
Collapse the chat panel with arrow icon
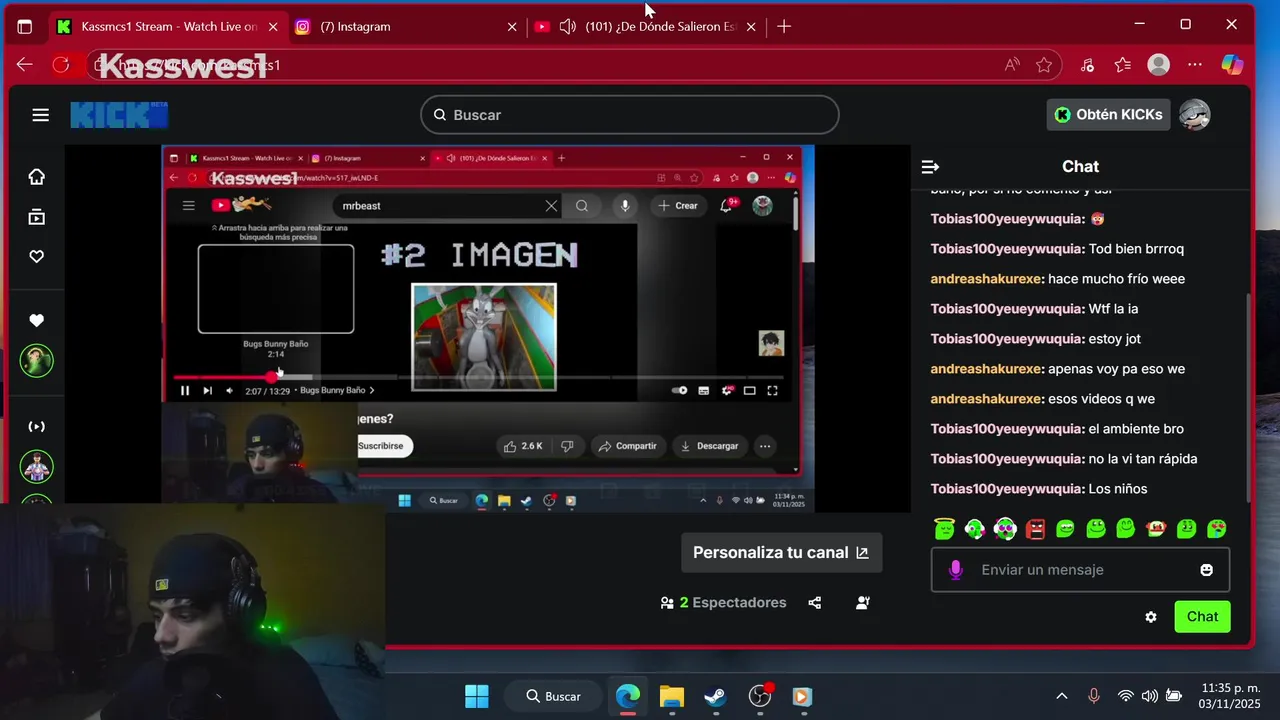click(x=930, y=167)
